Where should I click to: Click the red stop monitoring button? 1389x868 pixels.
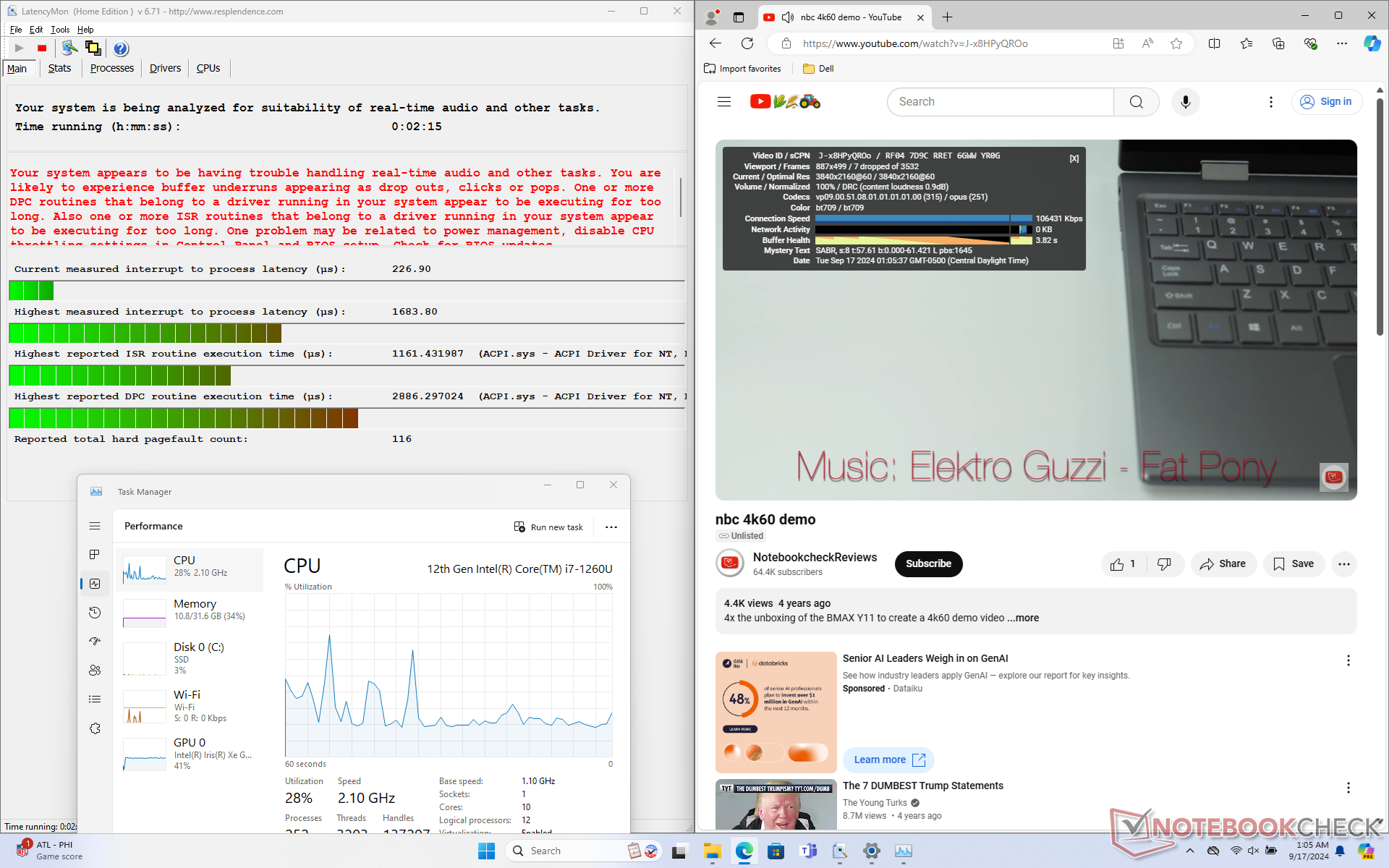point(42,48)
